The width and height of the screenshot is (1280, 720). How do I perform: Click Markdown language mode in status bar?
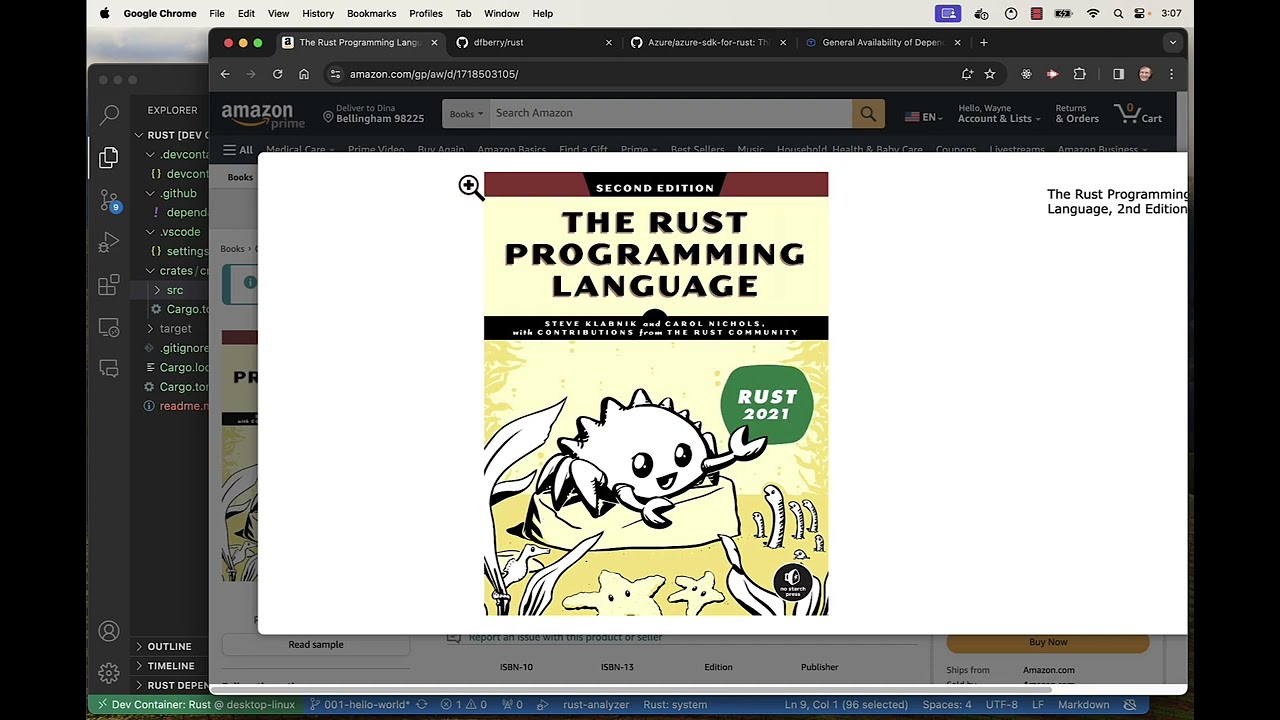(1084, 705)
